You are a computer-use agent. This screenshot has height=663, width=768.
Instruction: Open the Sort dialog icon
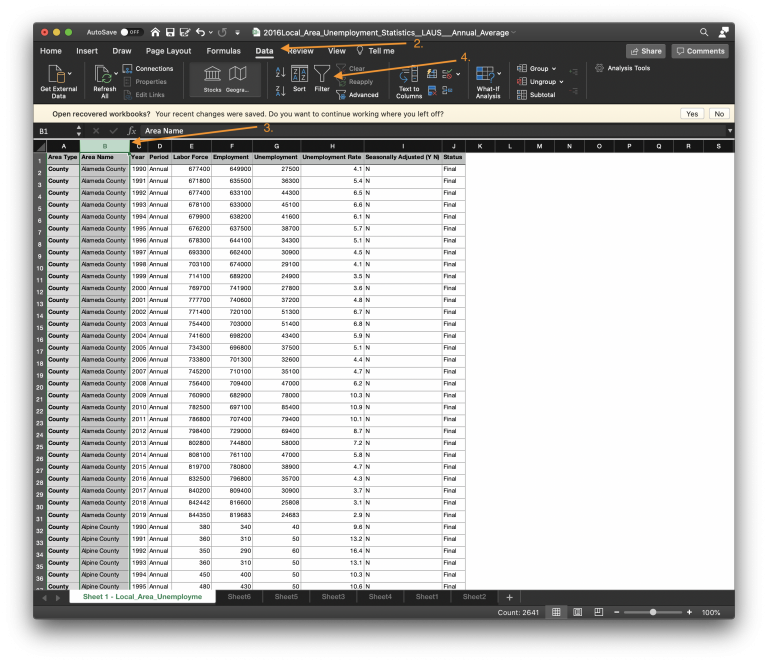299,74
